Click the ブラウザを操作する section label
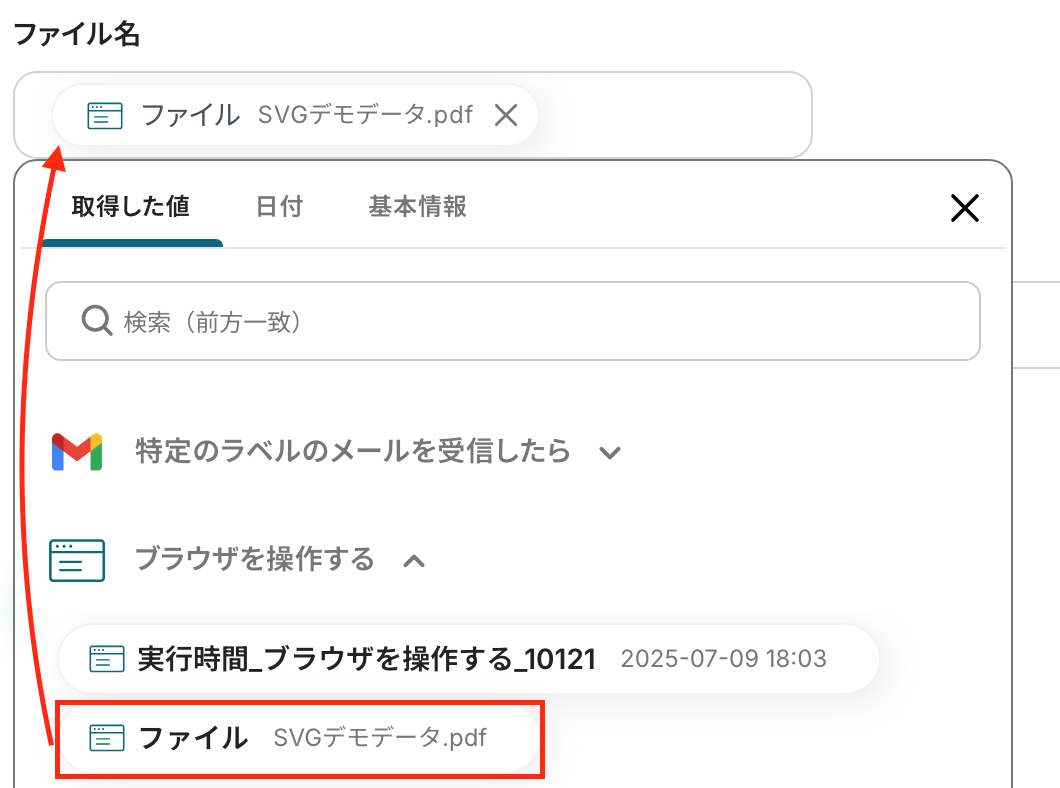The width and height of the screenshot is (1060, 788). (x=254, y=559)
